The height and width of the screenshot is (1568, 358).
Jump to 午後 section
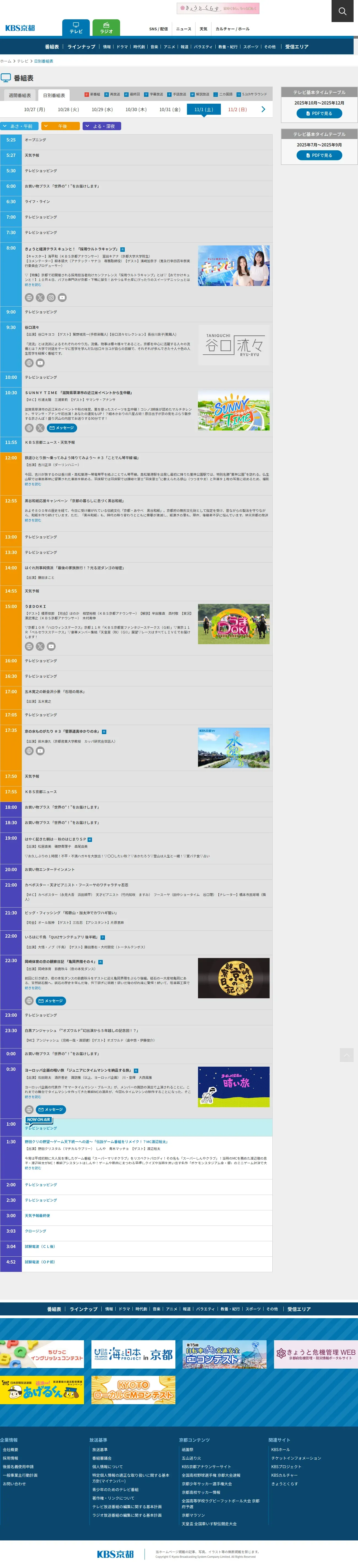pyautogui.click(x=61, y=126)
